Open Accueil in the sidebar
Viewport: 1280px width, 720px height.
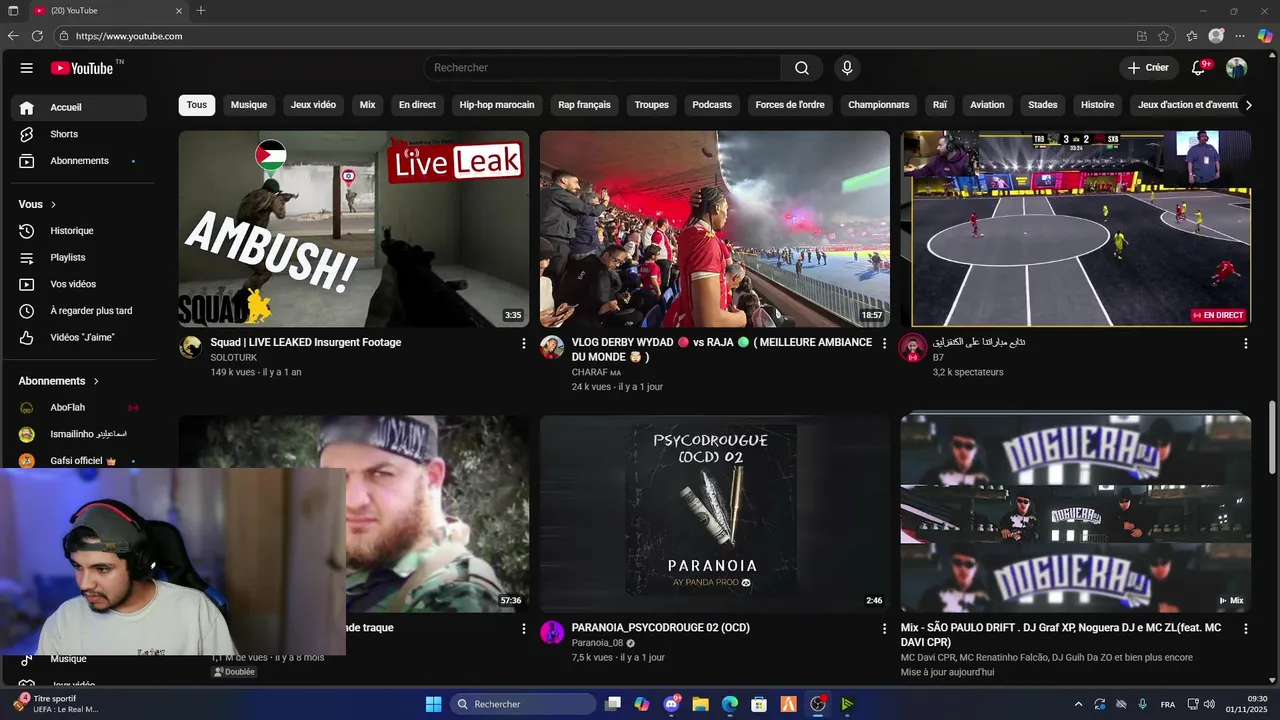(78, 107)
